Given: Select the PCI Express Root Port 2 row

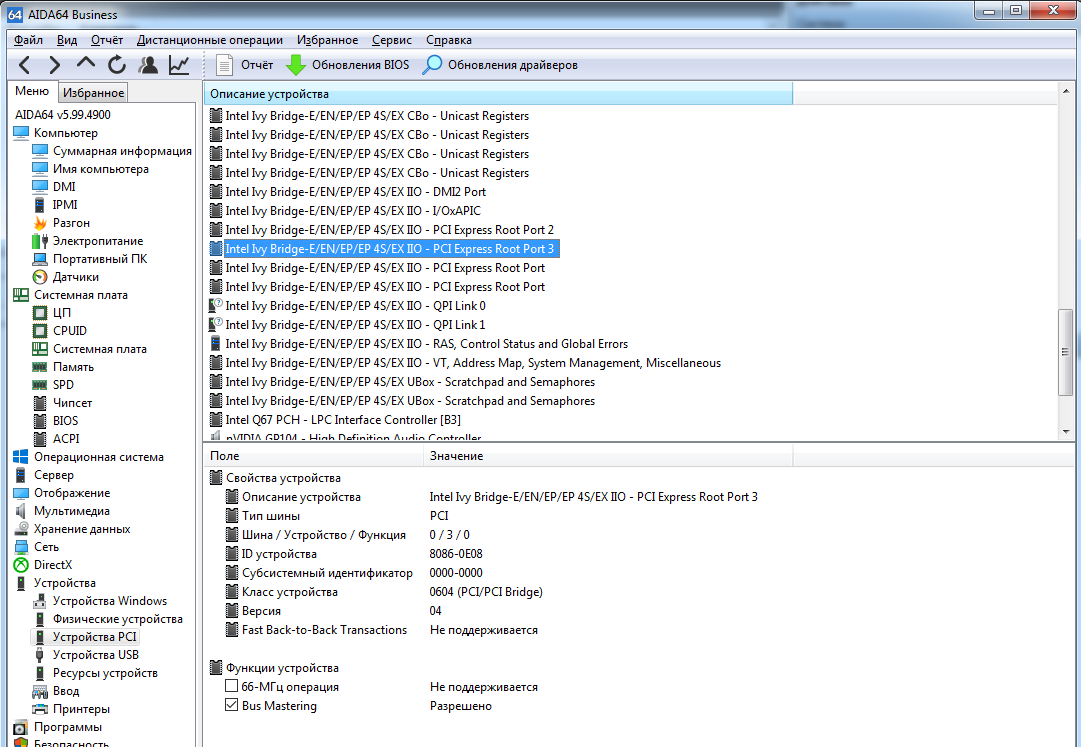Looking at the screenshot, I should 390,229.
